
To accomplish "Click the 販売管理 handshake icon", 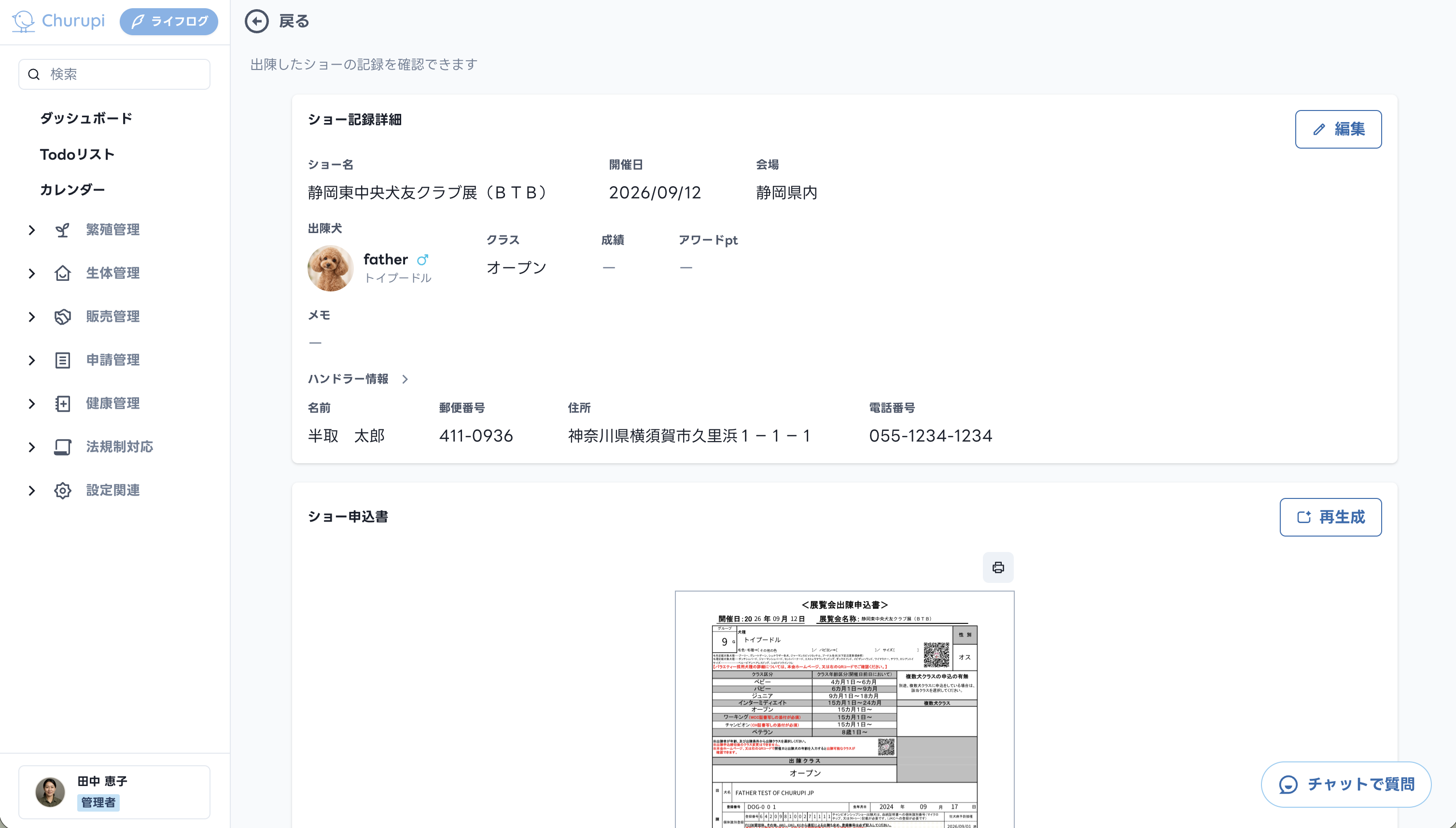I will coord(63,317).
